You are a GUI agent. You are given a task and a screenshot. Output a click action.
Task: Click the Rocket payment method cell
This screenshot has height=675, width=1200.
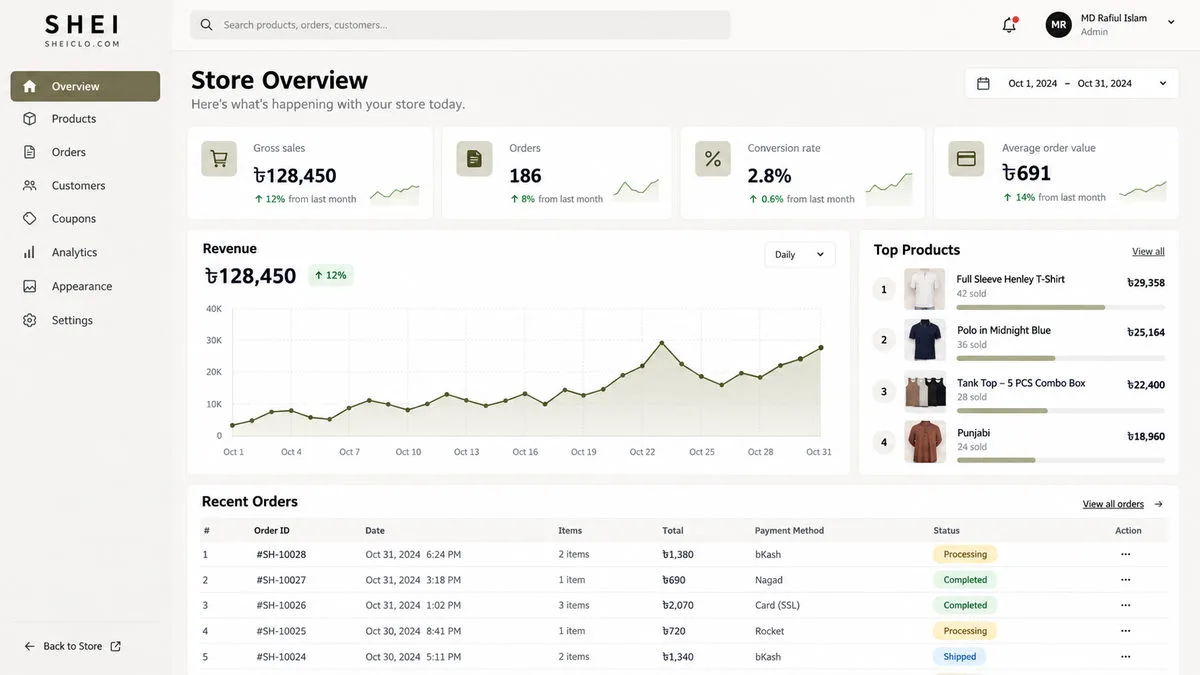coord(770,631)
